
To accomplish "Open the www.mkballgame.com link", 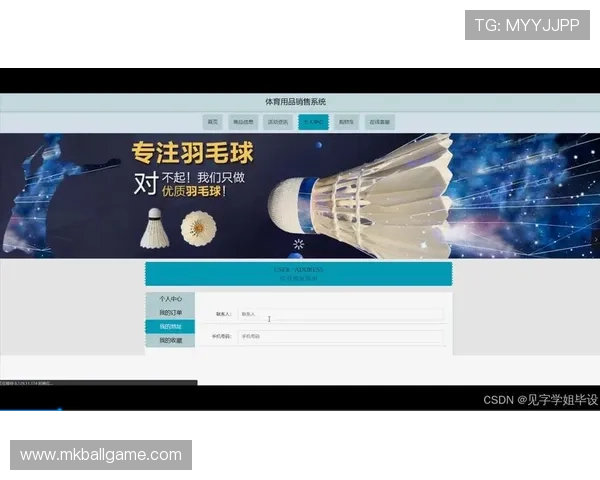I will pyautogui.click(x=101, y=455).
